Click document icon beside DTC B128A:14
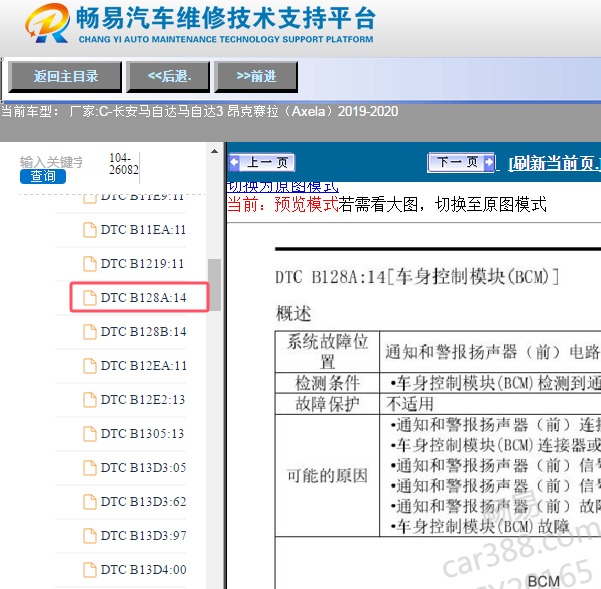The width and height of the screenshot is (601, 589). pyautogui.click(x=90, y=298)
